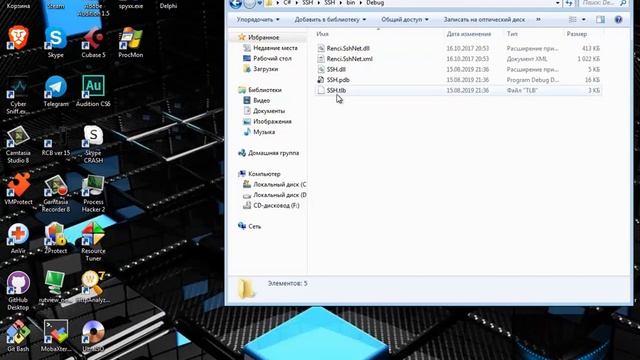Screen dimensions: 640x360
Task: Click the bin breadcrumb segment
Action: (351, 3)
